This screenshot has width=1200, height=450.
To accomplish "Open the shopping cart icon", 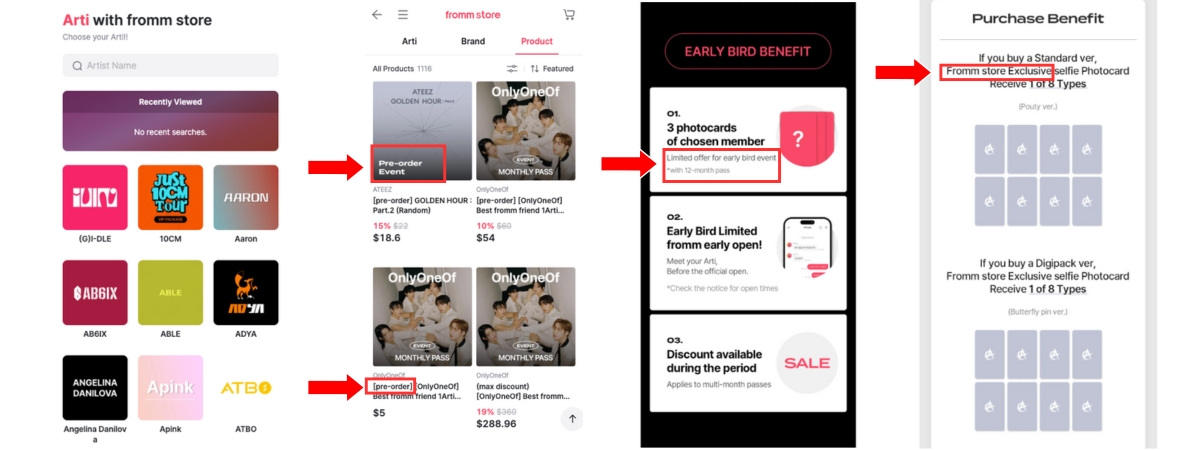I will pyautogui.click(x=569, y=15).
